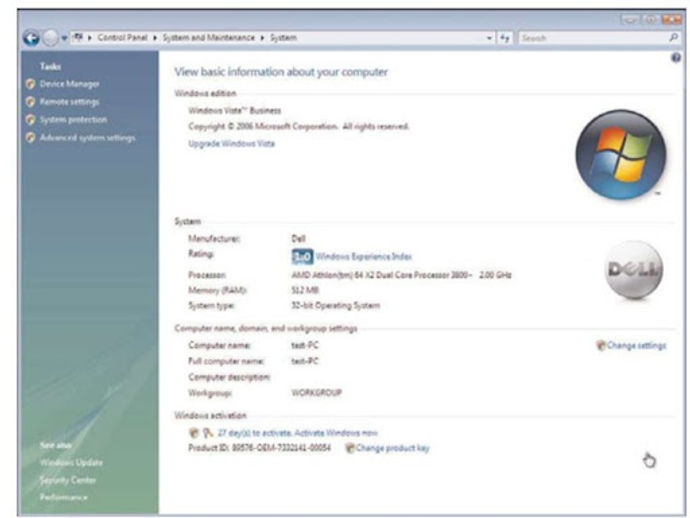Activate Windows now via 27 days link
The height and width of the screenshot is (518, 690).
(297, 433)
